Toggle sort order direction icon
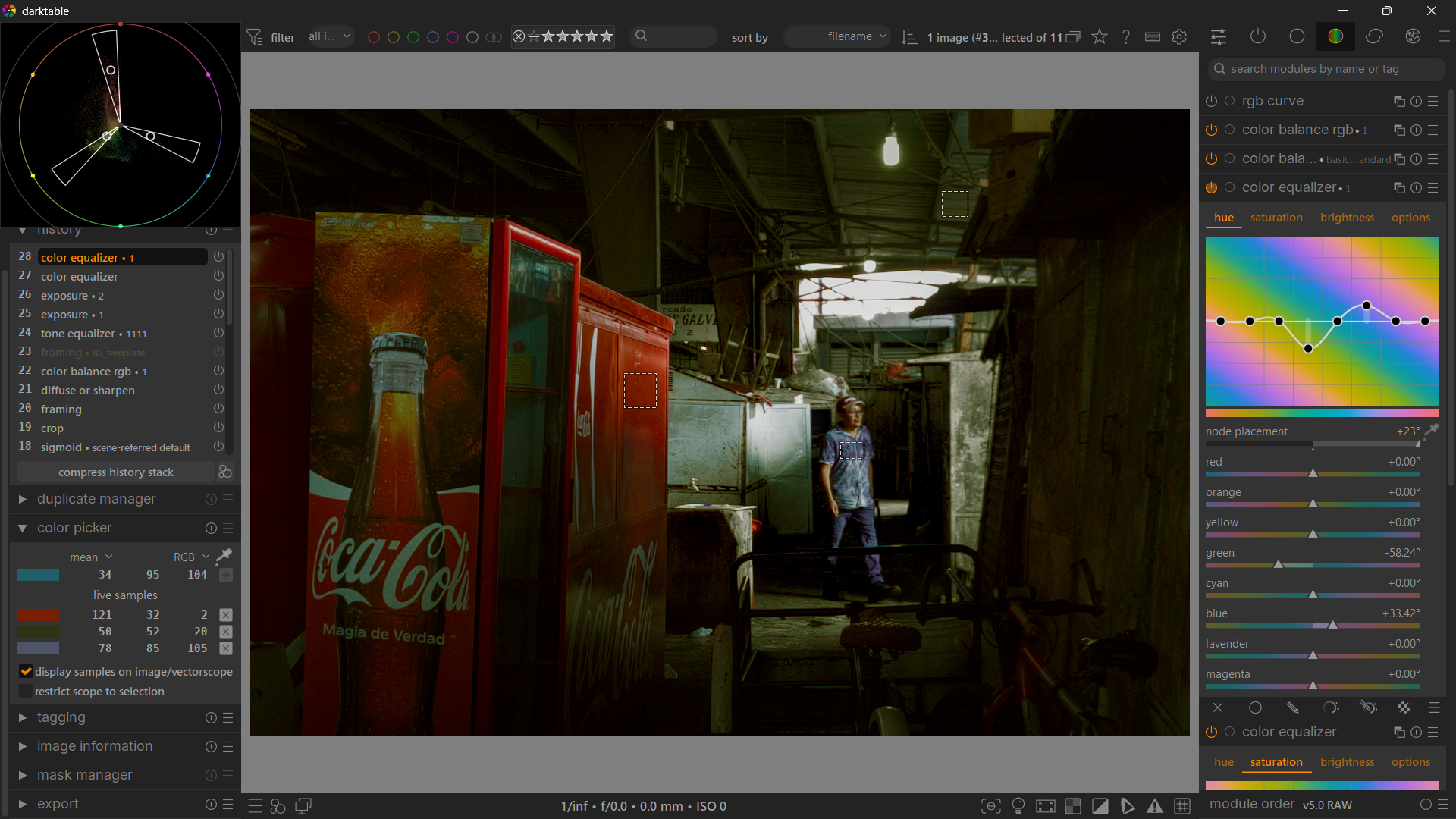The height and width of the screenshot is (819, 1456). pos(909,36)
